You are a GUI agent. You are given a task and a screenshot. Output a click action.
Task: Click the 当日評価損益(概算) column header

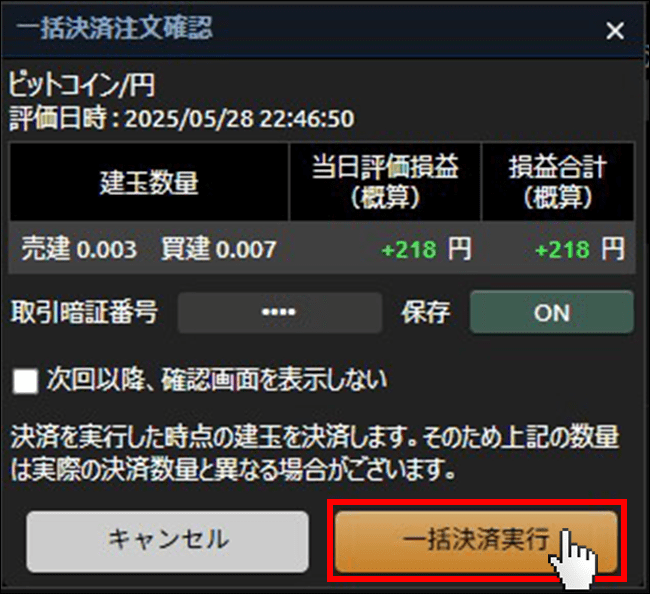pos(385,182)
